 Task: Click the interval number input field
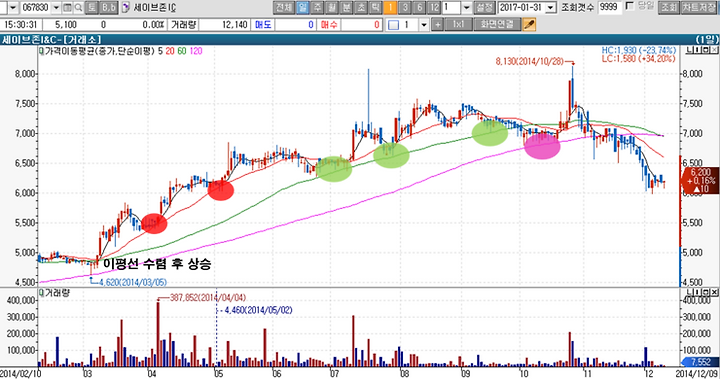click(x=452, y=7)
